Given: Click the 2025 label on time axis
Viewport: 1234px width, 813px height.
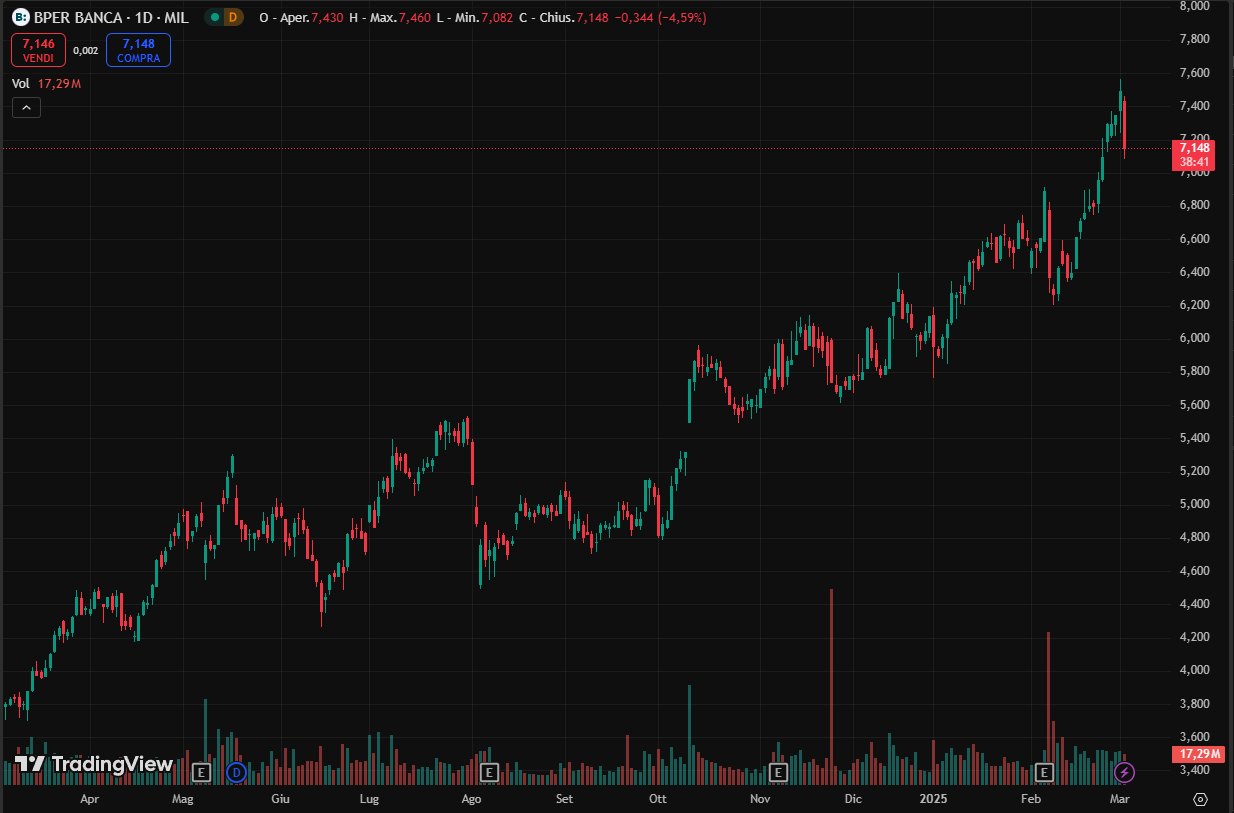Looking at the screenshot, I should pyautogui.click(x=933, y=799).
